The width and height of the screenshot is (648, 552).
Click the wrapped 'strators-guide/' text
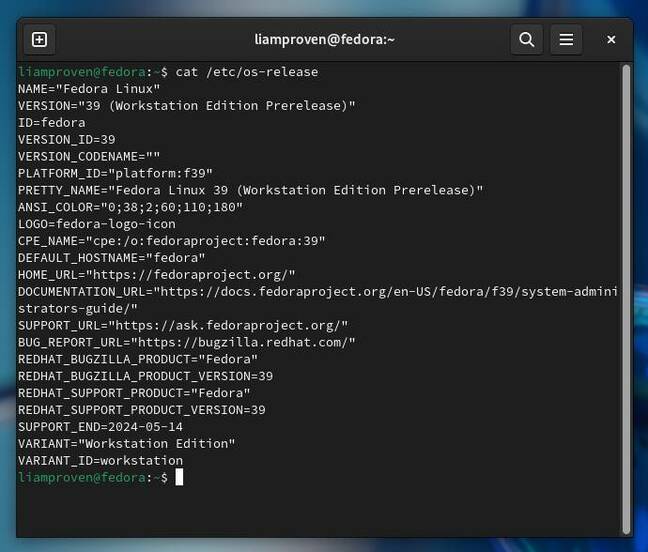(x=78, y=309)
